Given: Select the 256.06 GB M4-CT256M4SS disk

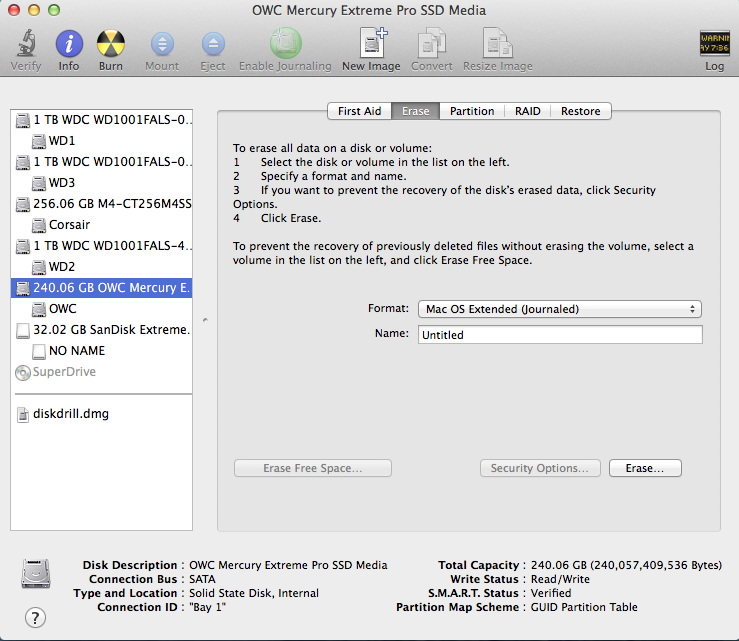Looking at the screenshot, I should tap(101, 204).
